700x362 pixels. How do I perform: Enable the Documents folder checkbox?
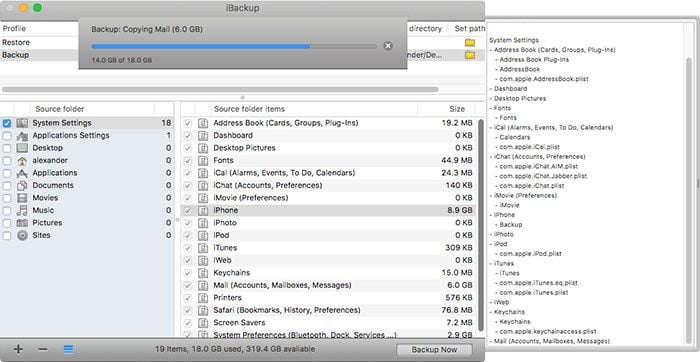coord(7,185)
